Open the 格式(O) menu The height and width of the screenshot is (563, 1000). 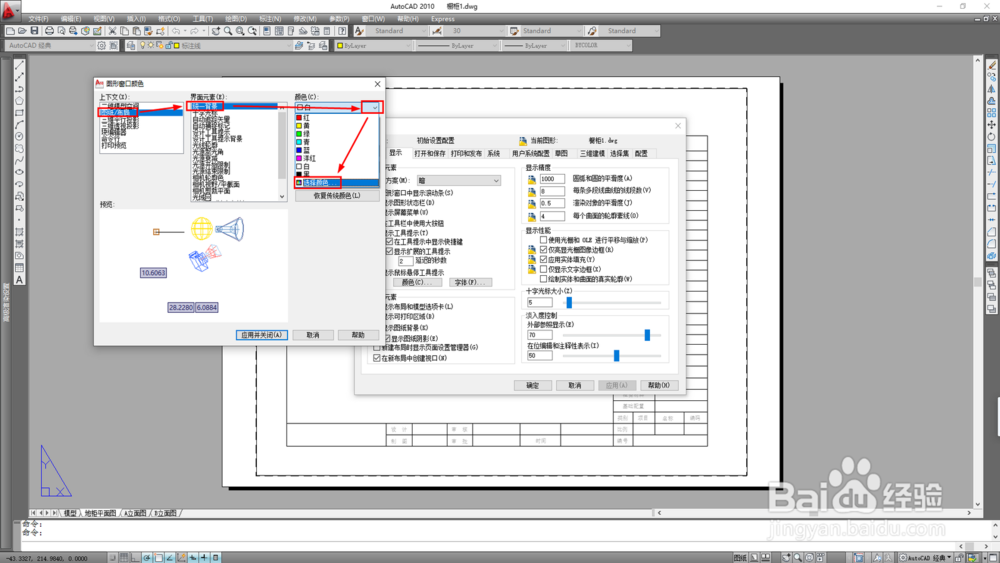(169, 19)
